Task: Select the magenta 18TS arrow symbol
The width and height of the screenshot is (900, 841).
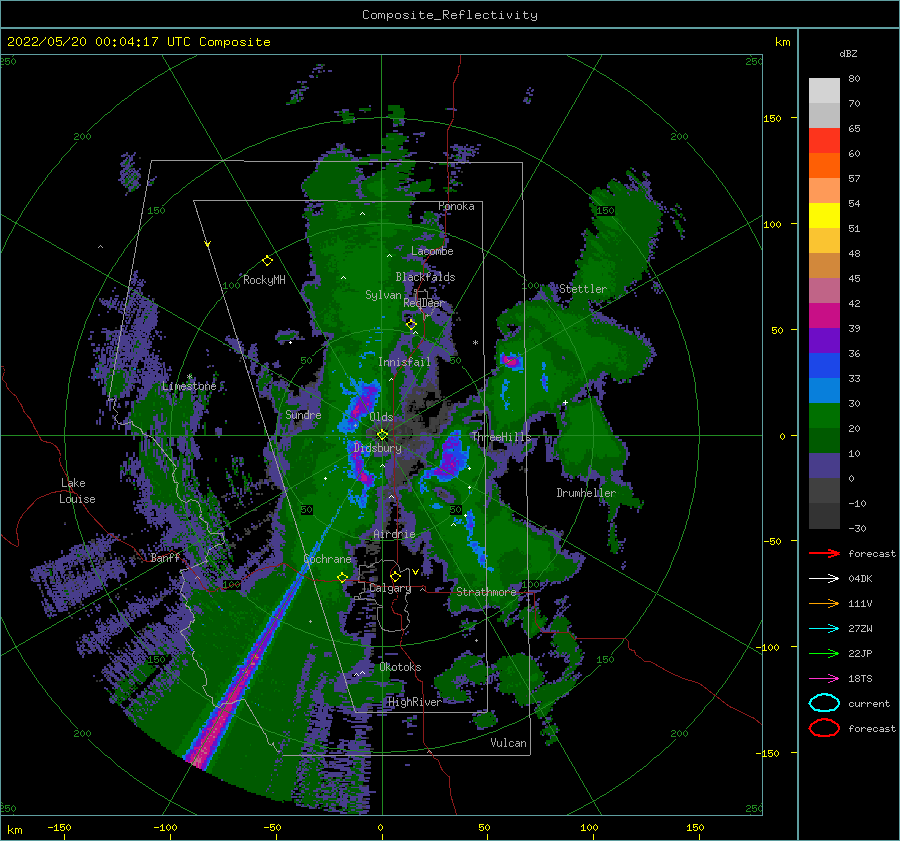Action: coord(824,679)
